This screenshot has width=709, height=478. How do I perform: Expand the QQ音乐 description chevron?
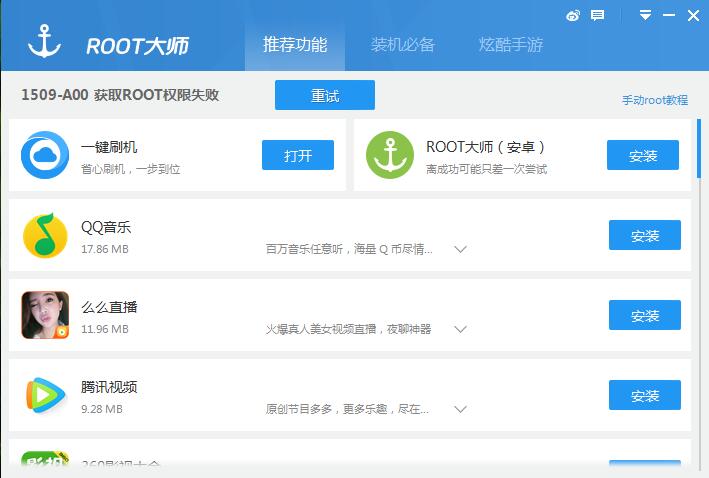tap(460, 249)
